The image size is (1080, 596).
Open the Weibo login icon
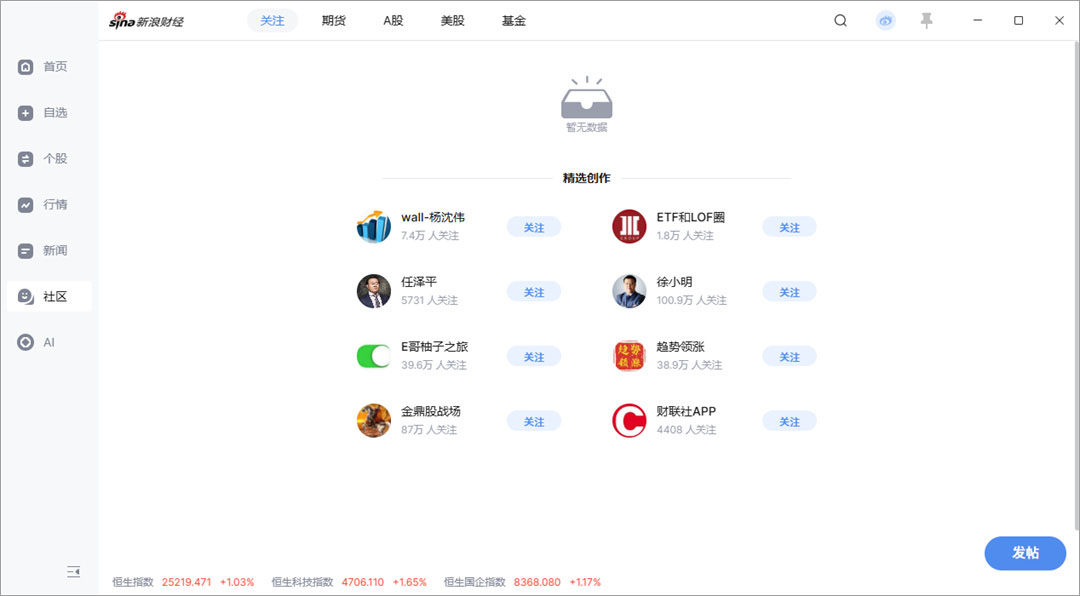click(886, 21)
